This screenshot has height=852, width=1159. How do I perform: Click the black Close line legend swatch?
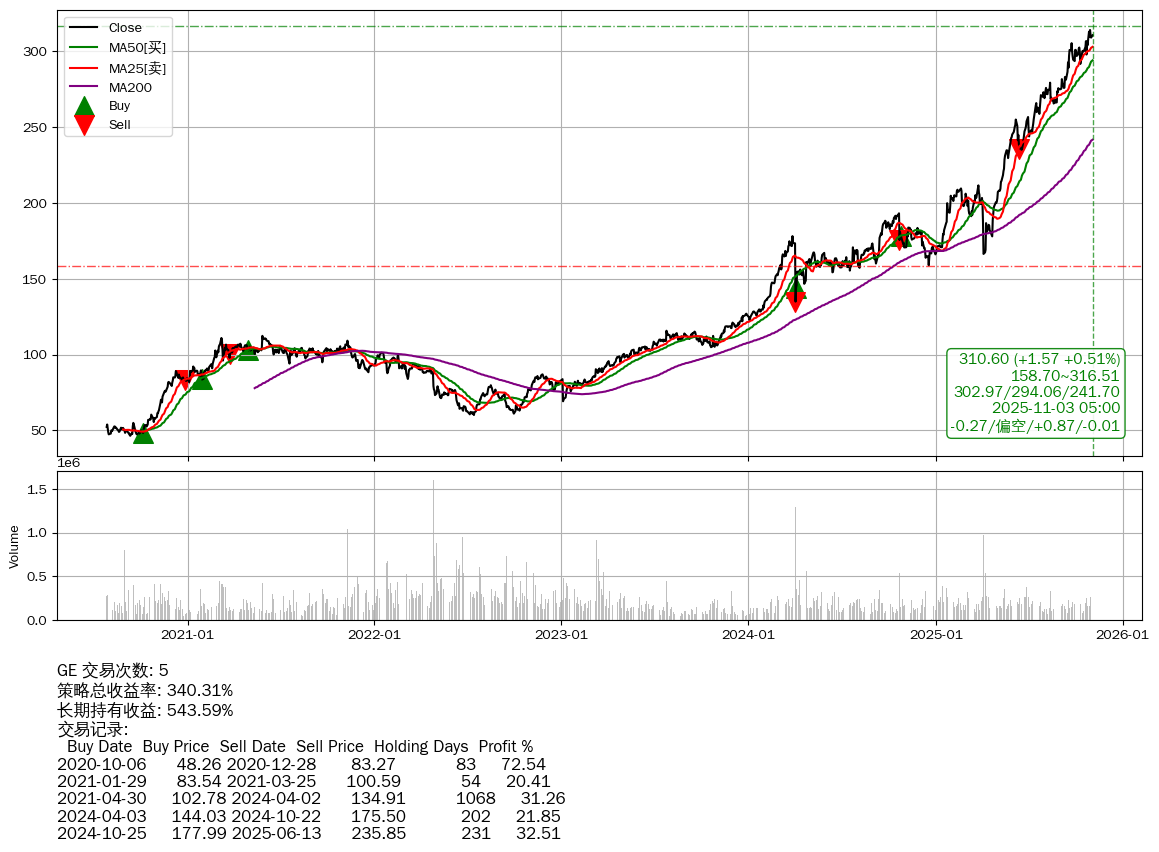click(85, 28)
